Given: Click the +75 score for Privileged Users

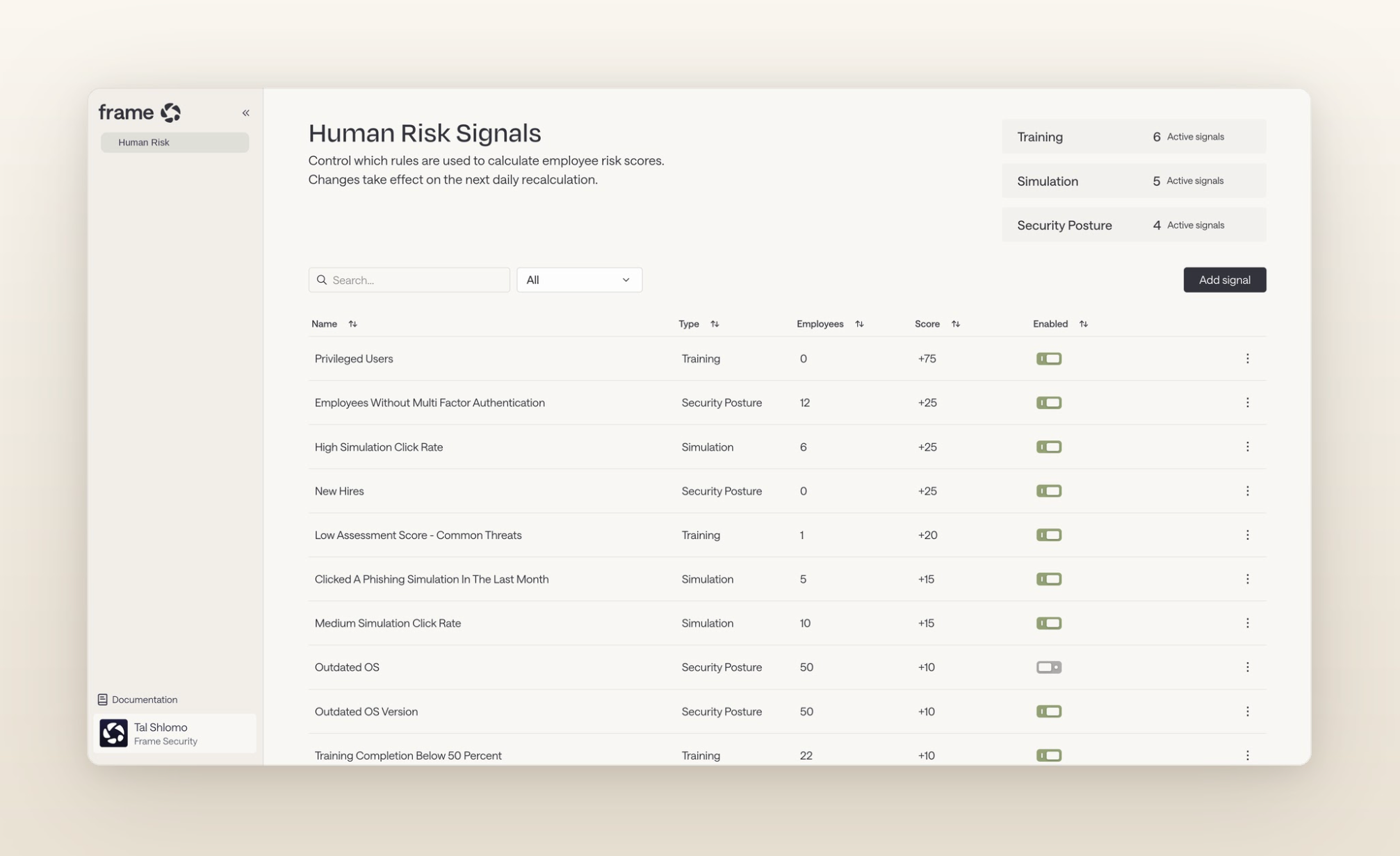Looking at the screenshot, I should [x=927, y=359].
